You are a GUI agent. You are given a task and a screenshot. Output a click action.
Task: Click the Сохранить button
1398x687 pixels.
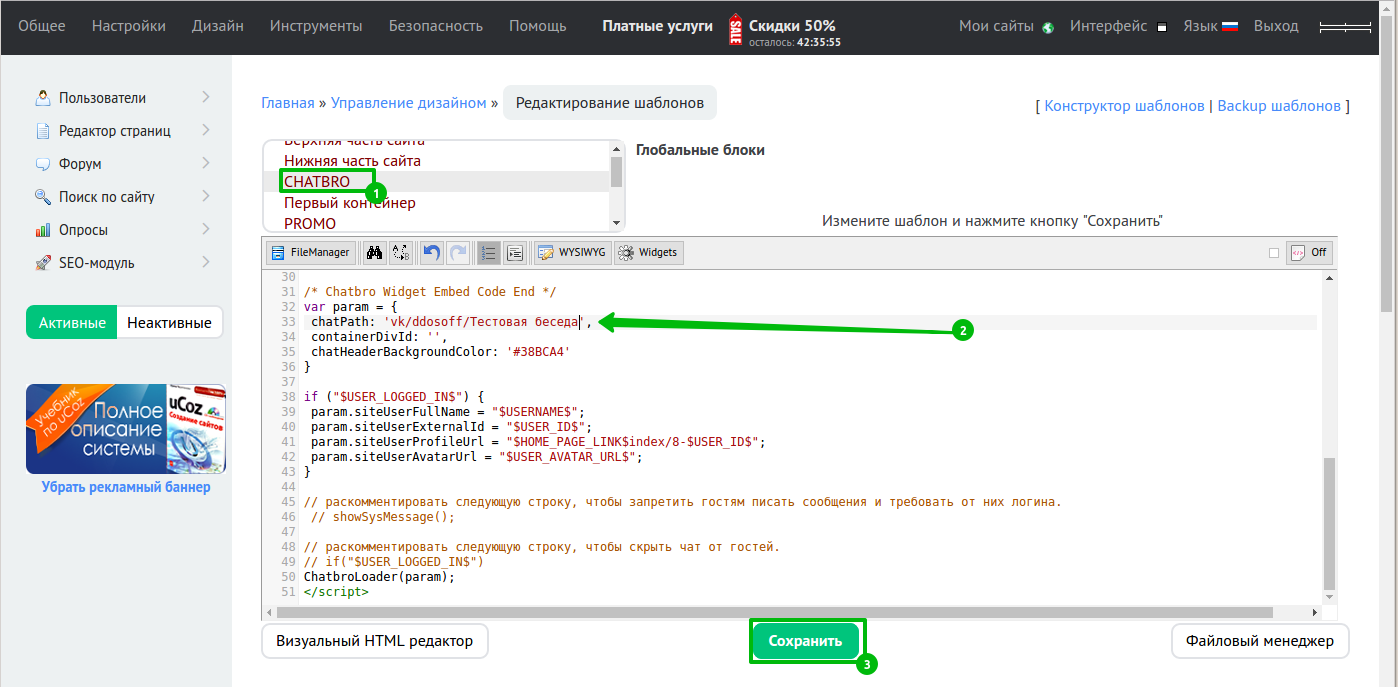pyautogui.click(x=806, y=641)
